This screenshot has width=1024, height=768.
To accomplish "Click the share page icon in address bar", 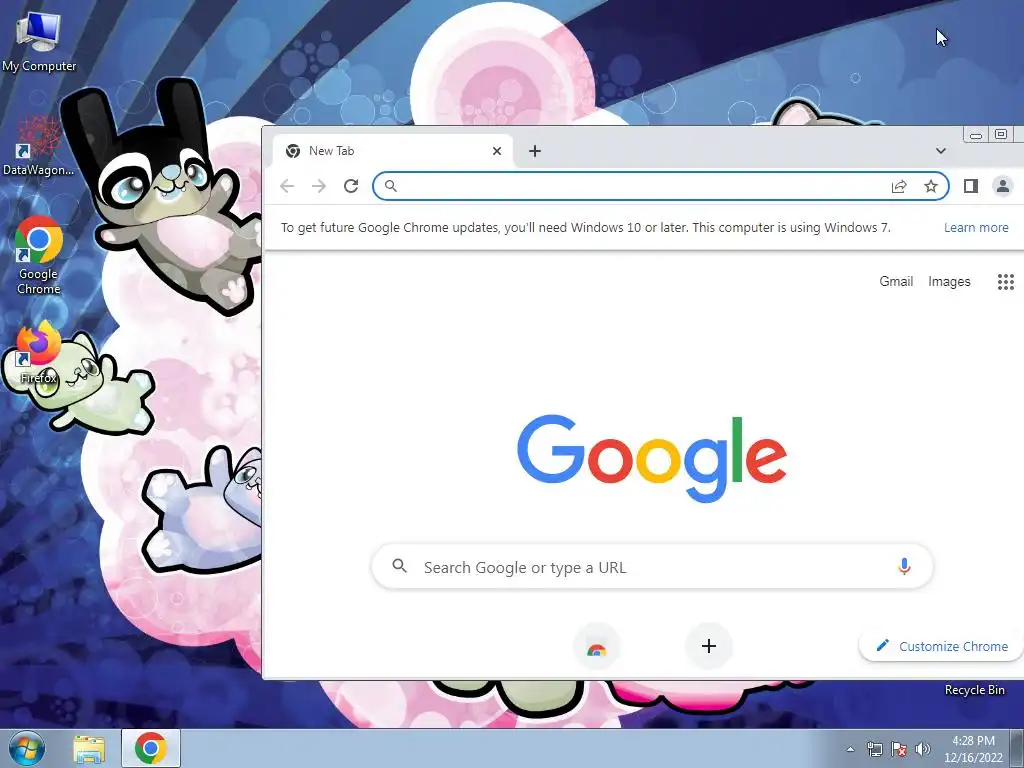I will point(899,186).
